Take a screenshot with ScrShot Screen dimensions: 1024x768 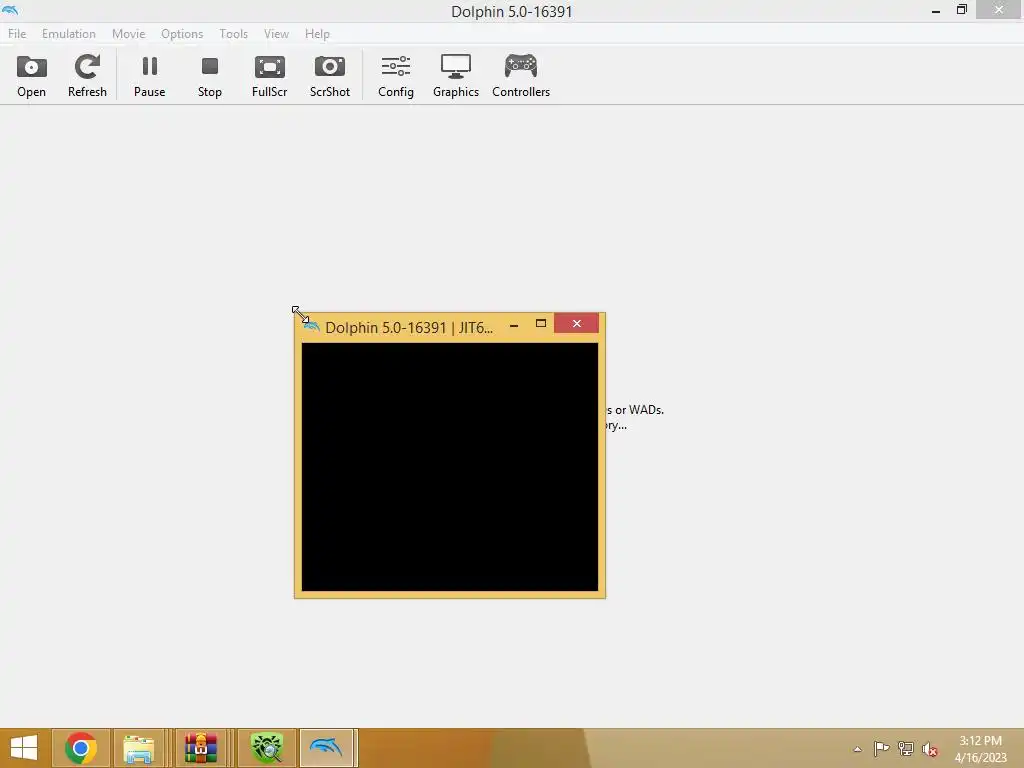tap(330, 76)
